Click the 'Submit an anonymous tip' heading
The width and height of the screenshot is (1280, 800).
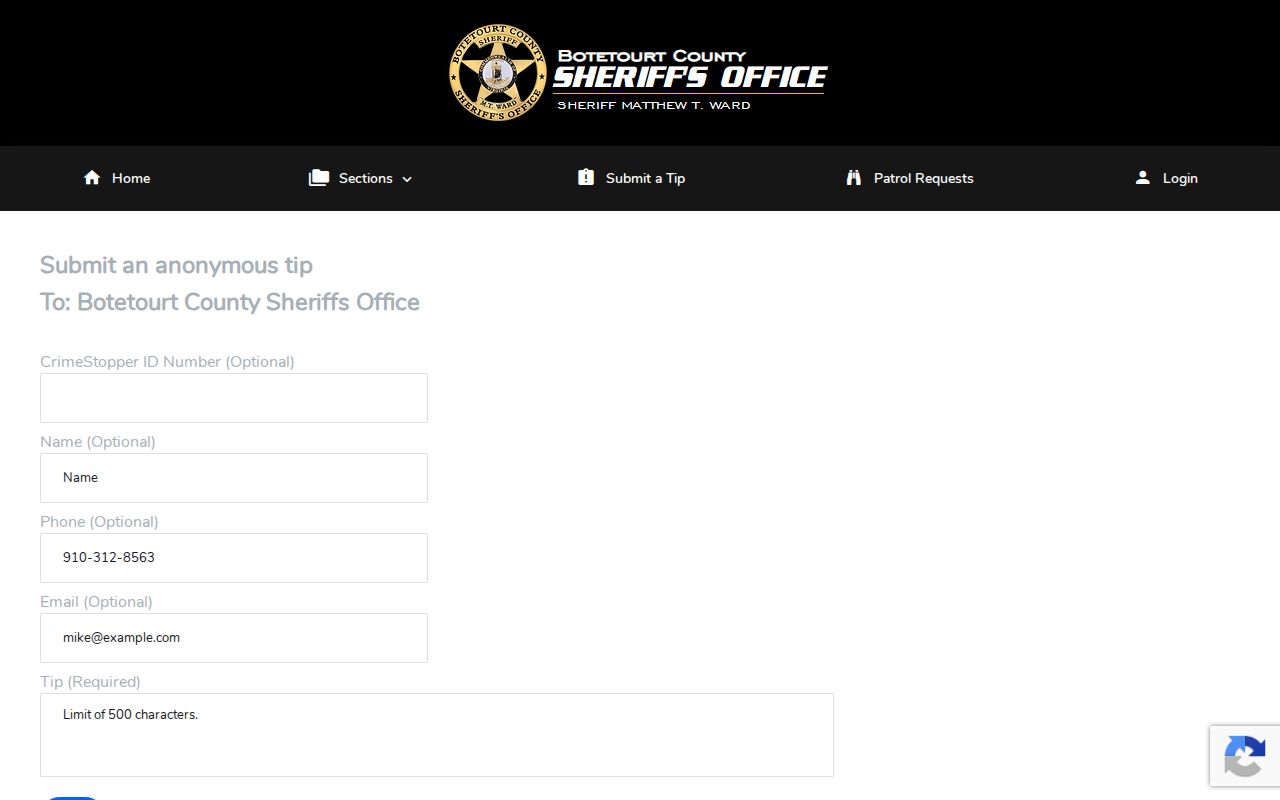tap(176, 265)
